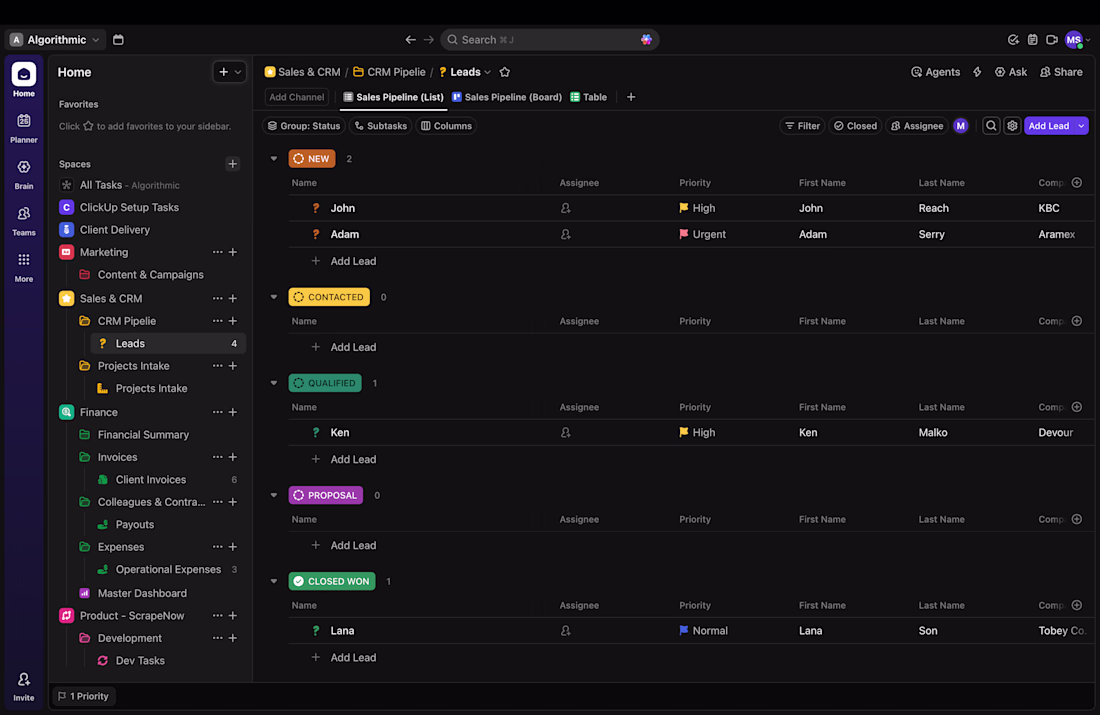Switch to the Table view tab

(x=589, y=97)
